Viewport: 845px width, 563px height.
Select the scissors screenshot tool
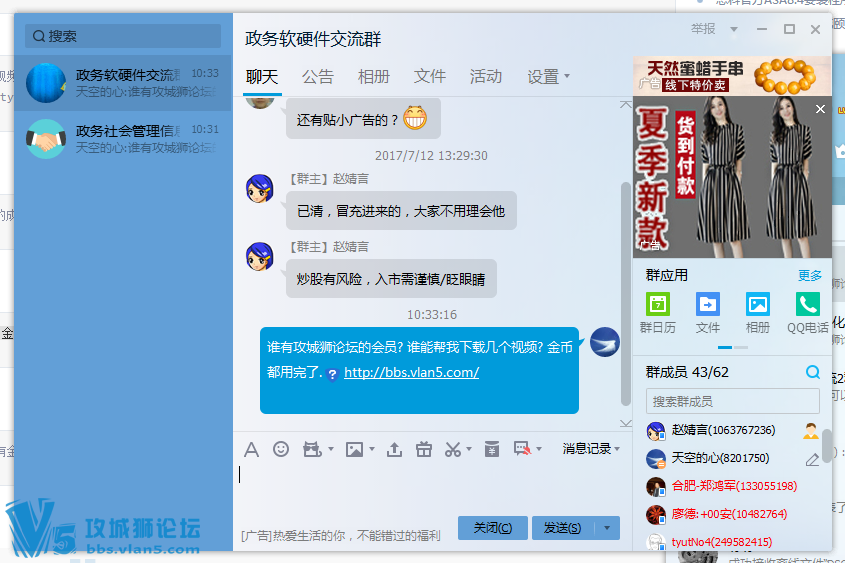point(453,449)
